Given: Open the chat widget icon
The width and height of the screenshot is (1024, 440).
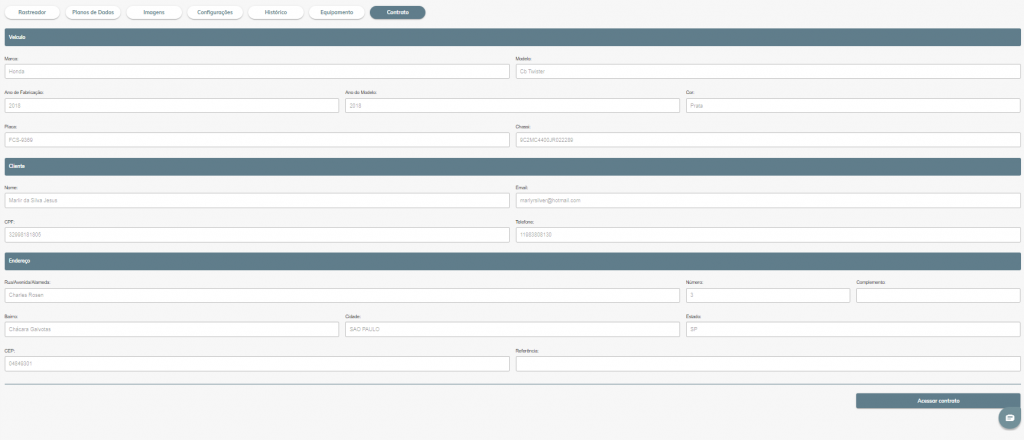Looking at the screenshot, I should [1010, 417].
